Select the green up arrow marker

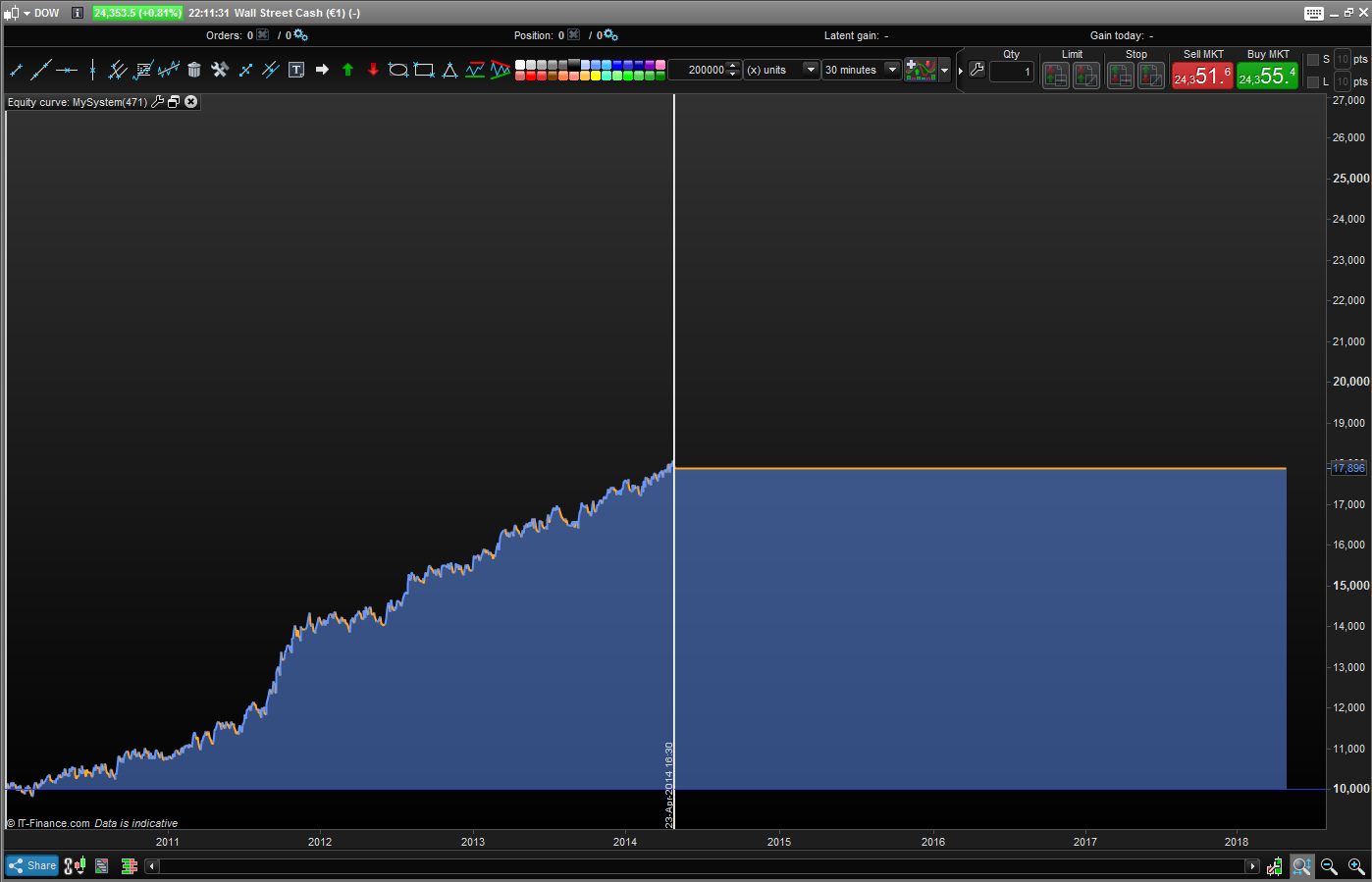[347, 70]
